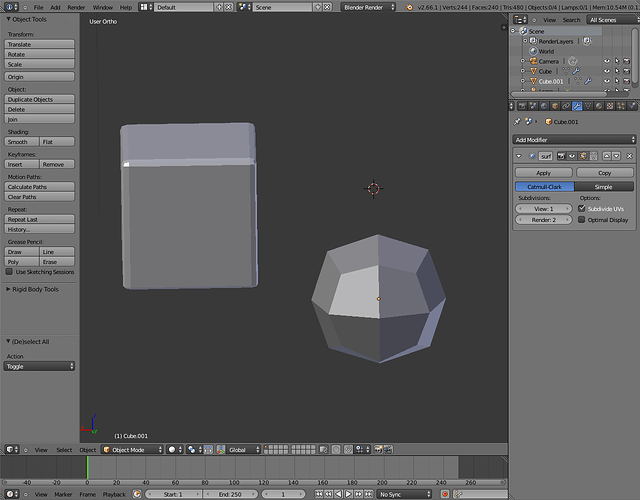Open the Material properties sphere tab
This screenshot has height=500, width=640.
tap(599, 106)
